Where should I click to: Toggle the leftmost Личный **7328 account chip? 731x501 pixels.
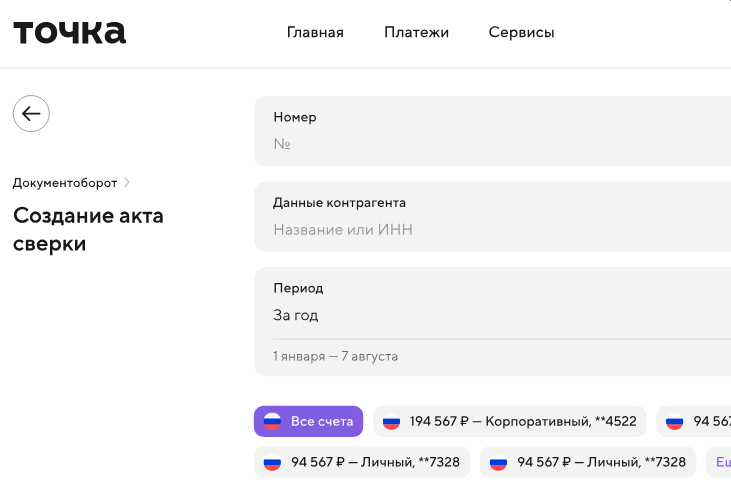[361, 462]
